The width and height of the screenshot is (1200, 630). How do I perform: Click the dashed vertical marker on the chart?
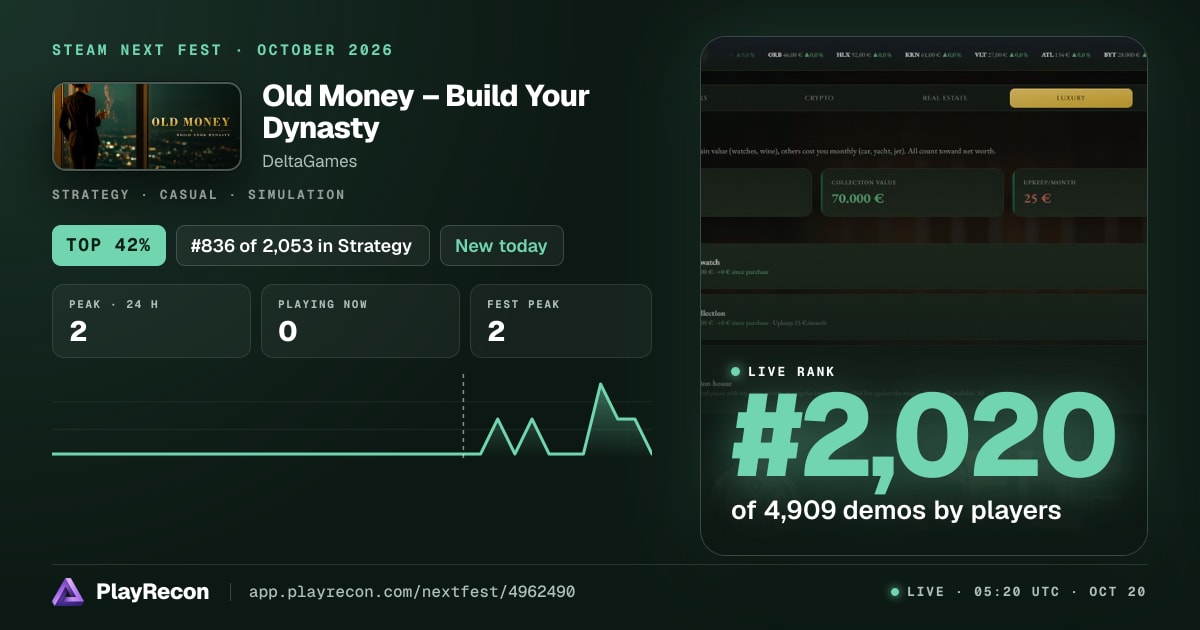[x=463, y=415]
